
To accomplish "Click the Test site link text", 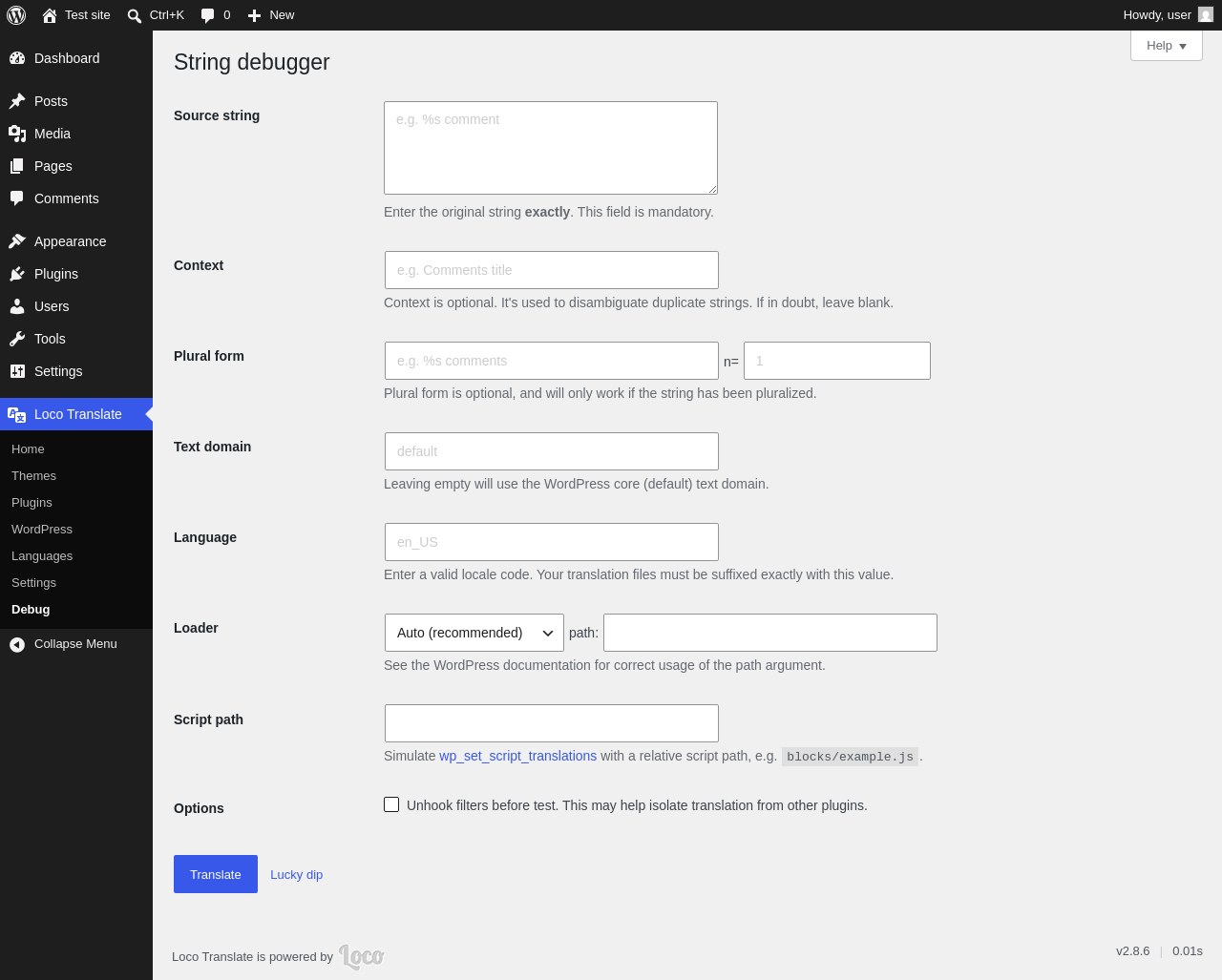I will pyautogui.click(x=88, y=15).
